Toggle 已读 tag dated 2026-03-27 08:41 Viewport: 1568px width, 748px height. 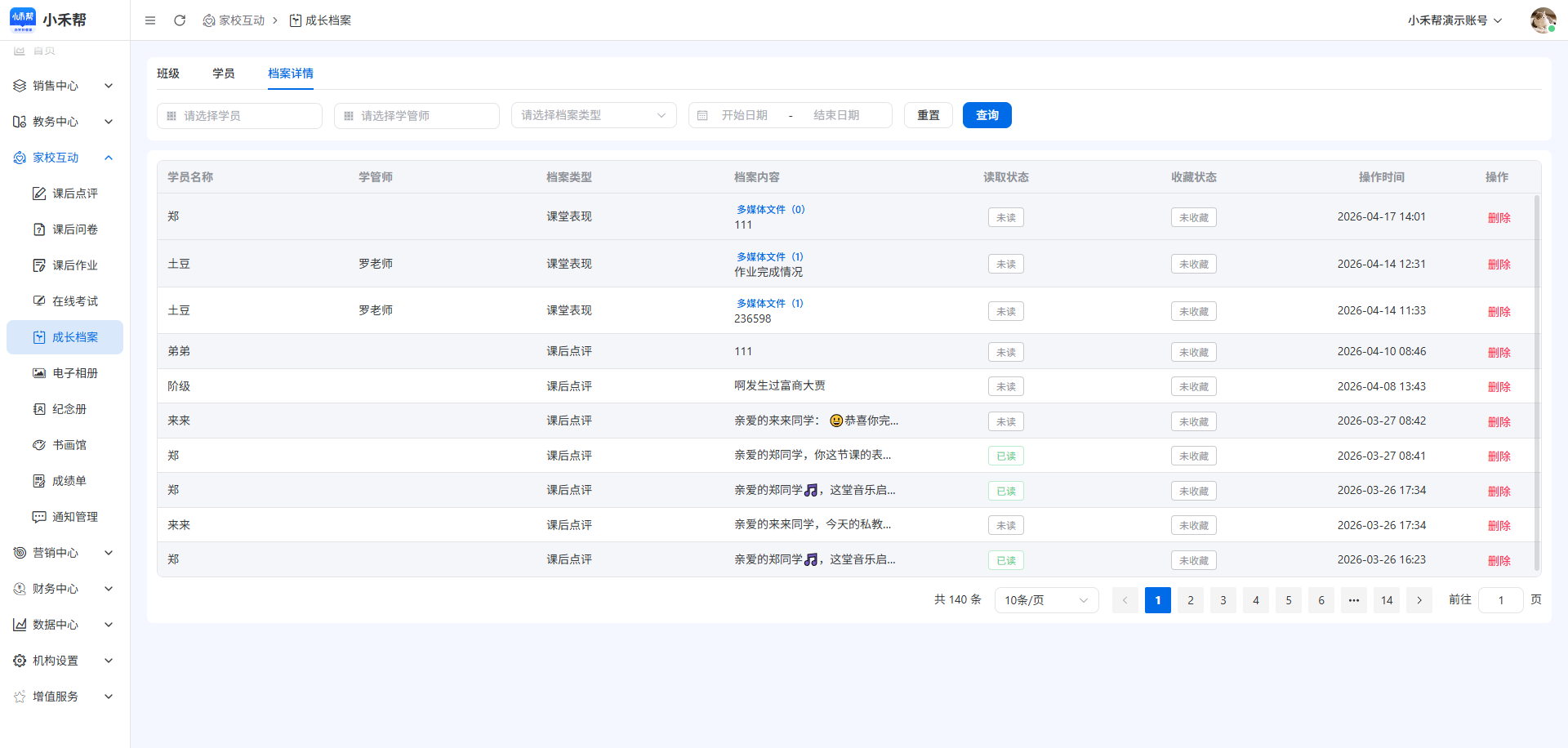pyautogui.click(x=1005, y=456)
